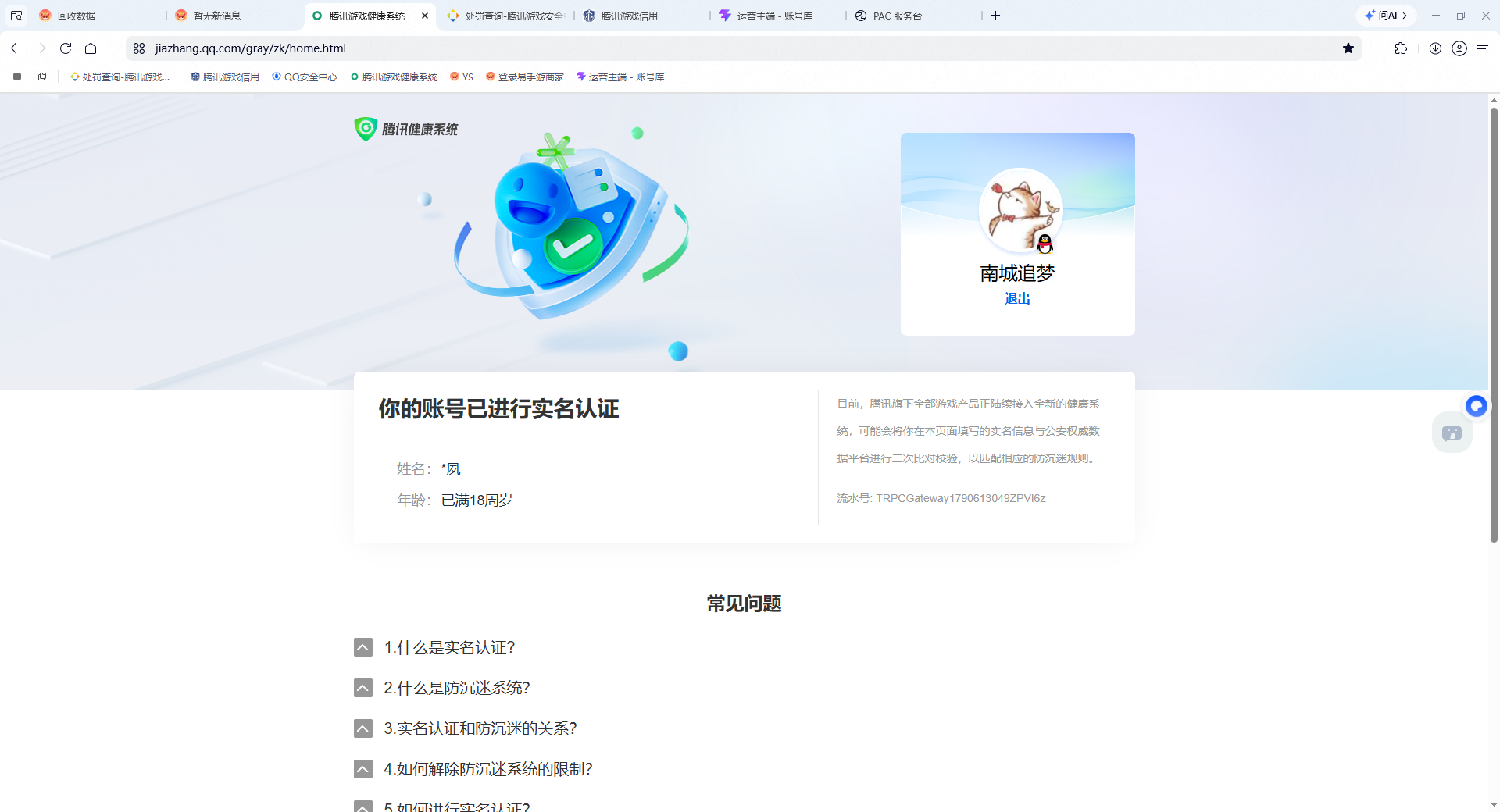Image resolution: width=1500 pixels, height=812 pixels.
Task: Open the 登录易手游商家 bookmark
Action: [524, 77]
